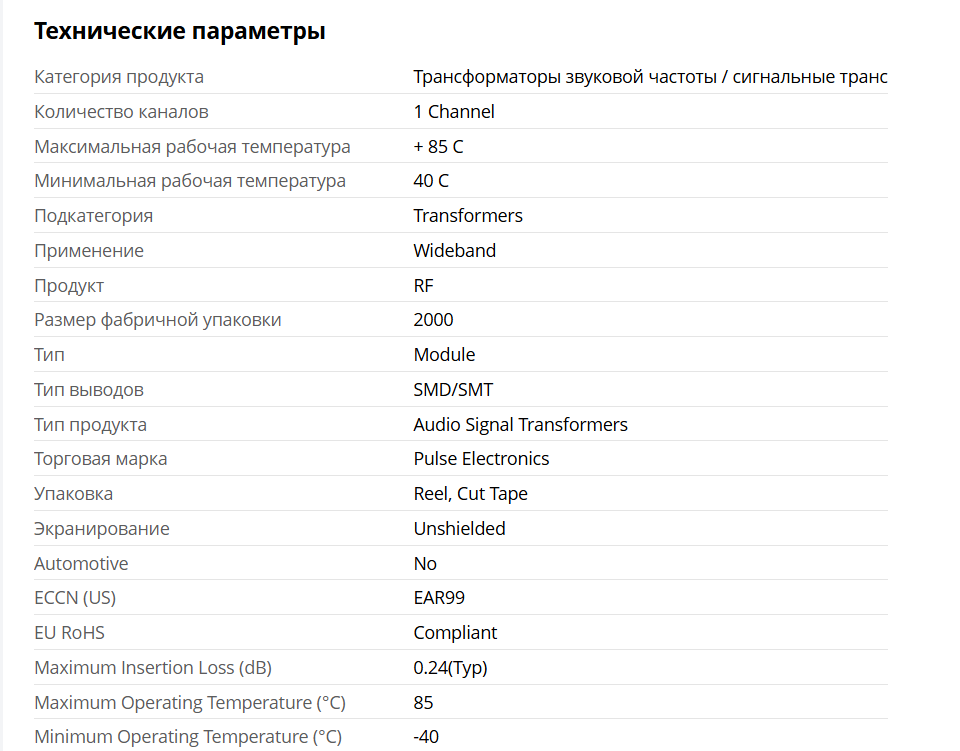Viewport: 960px width, 751px height.
Task: Select the 'Transformers' subcategory value
Action: tap(468, 216)
